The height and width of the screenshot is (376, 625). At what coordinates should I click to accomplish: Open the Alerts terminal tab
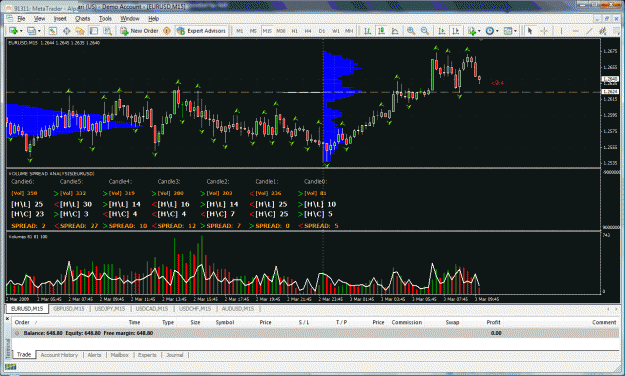pyautogui.click(x=94, y=355)
